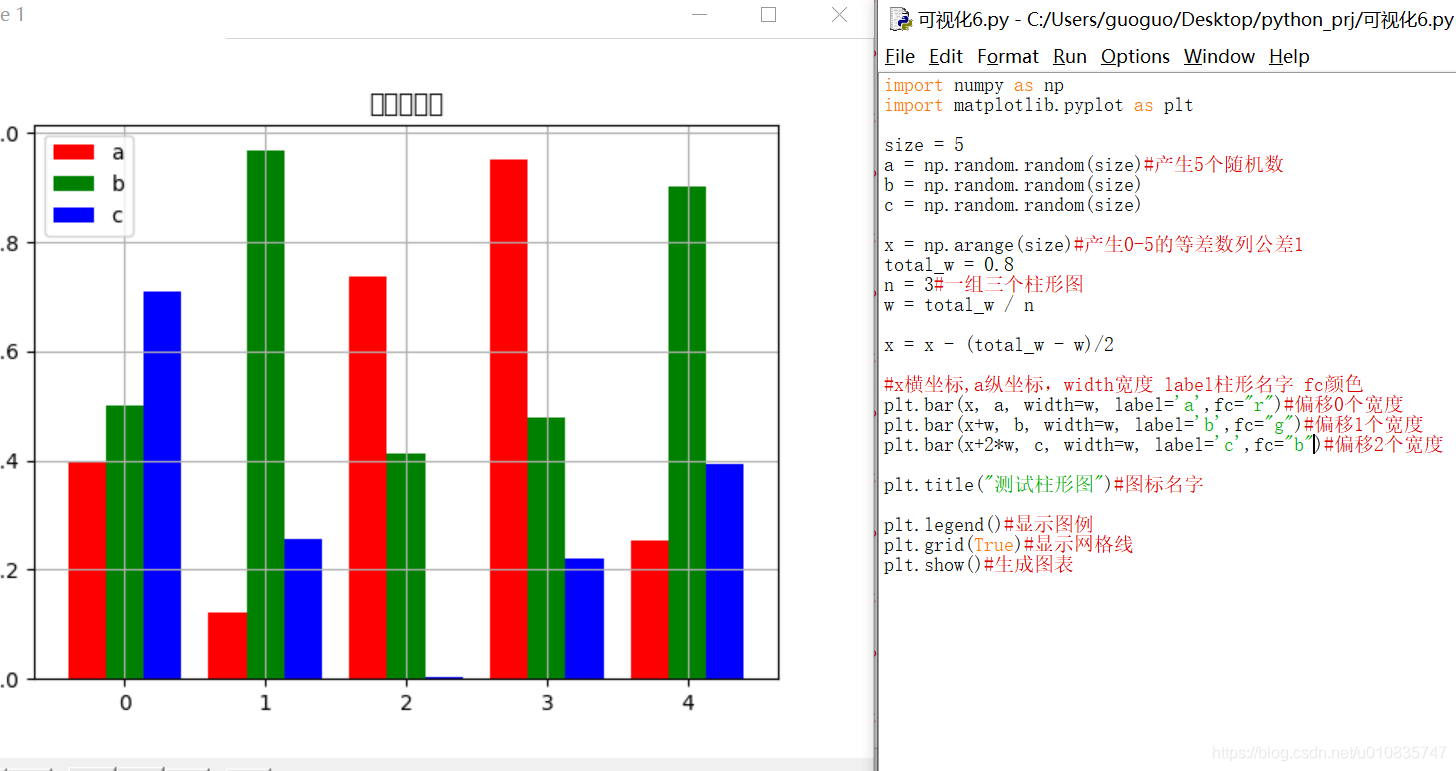Click the 'total_w = 0.8' code line
1456x771 pixels.
(x=949, y=265)
